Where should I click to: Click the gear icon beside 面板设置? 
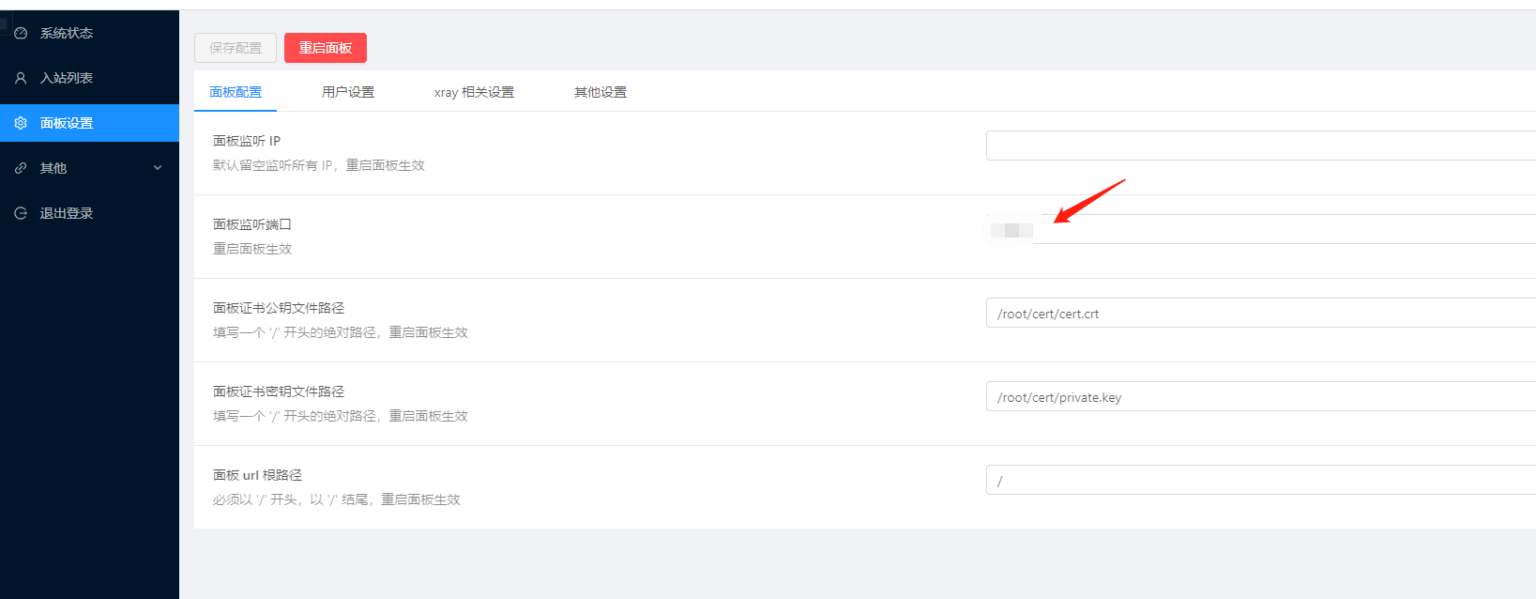click(x=21, y=123)
